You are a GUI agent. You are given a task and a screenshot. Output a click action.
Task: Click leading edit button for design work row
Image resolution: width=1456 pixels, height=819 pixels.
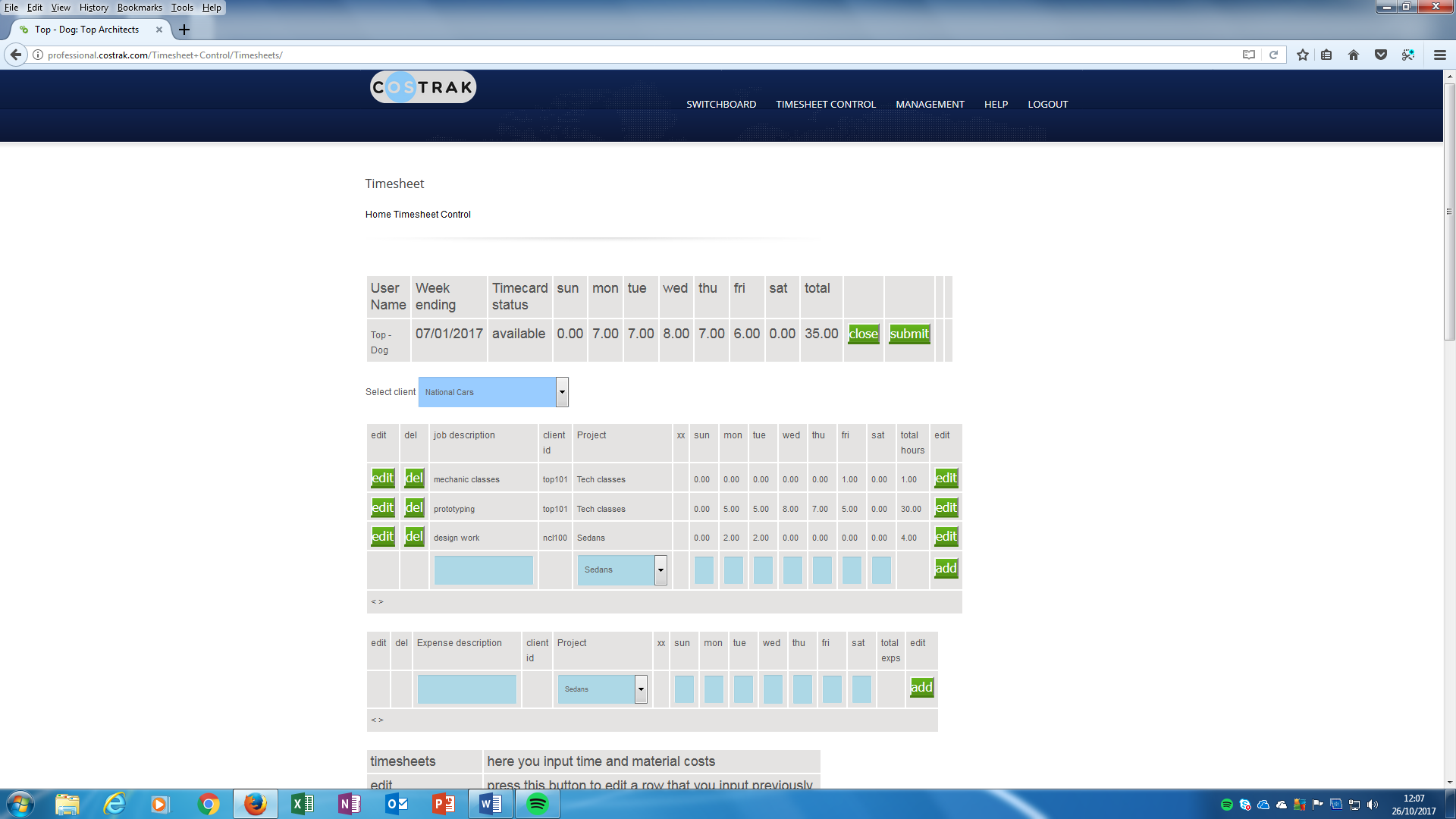(x=383, y=536)
